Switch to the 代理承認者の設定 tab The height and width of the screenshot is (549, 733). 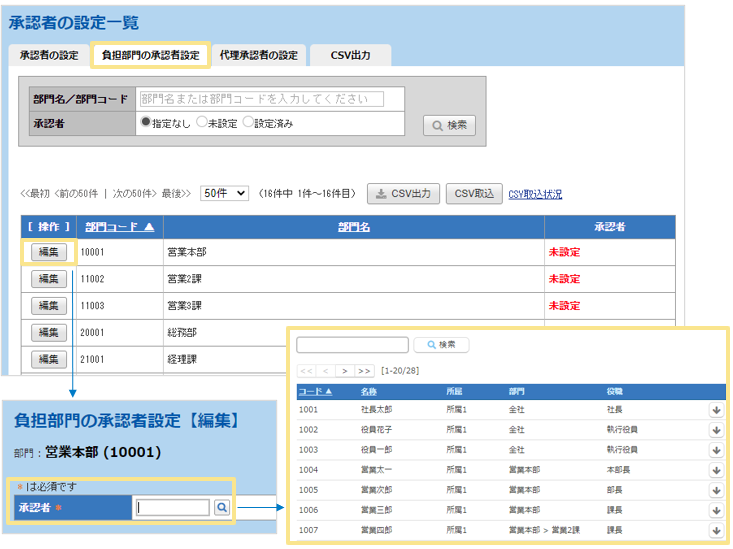click(258, 56)
